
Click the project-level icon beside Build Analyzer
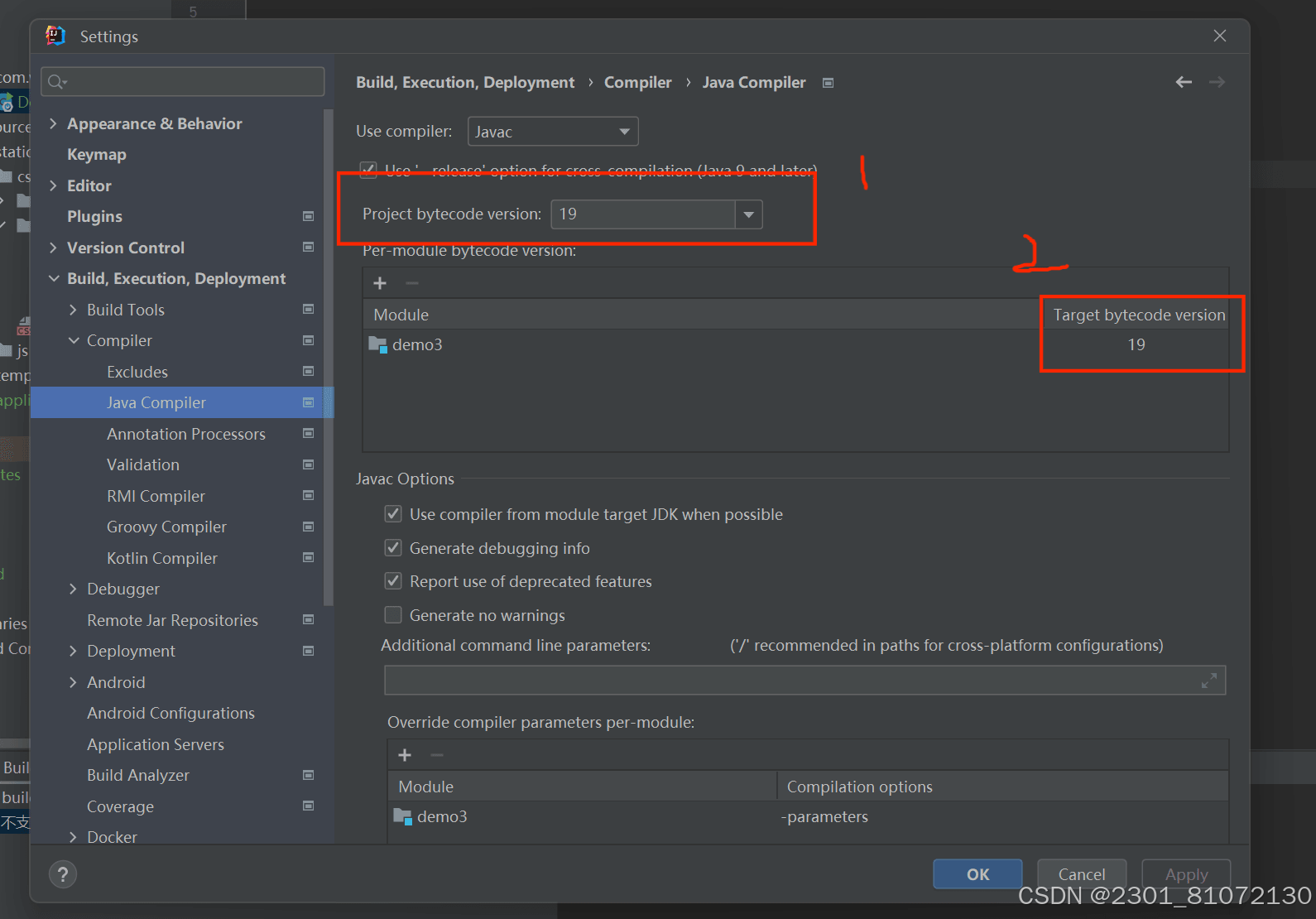click(x=308, y=775)
